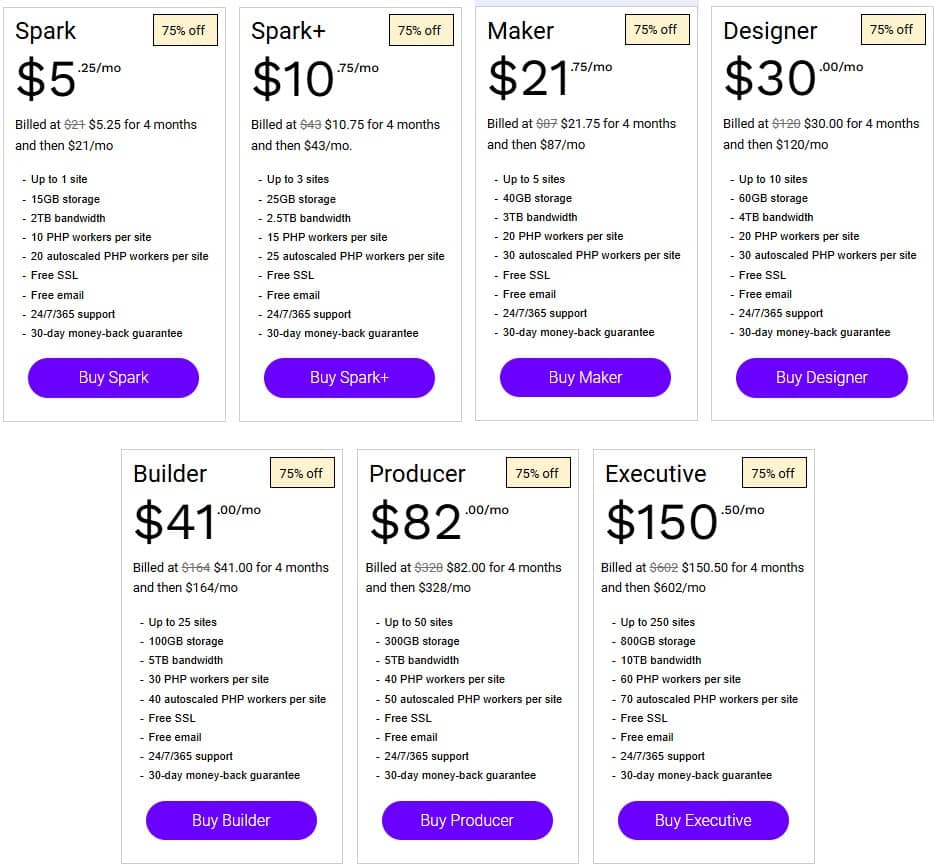Click the 75% off badge on Executive

[x=773, y=473]
